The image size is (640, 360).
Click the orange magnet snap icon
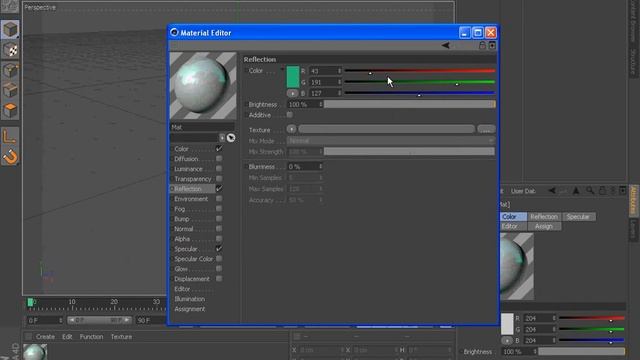10,157
